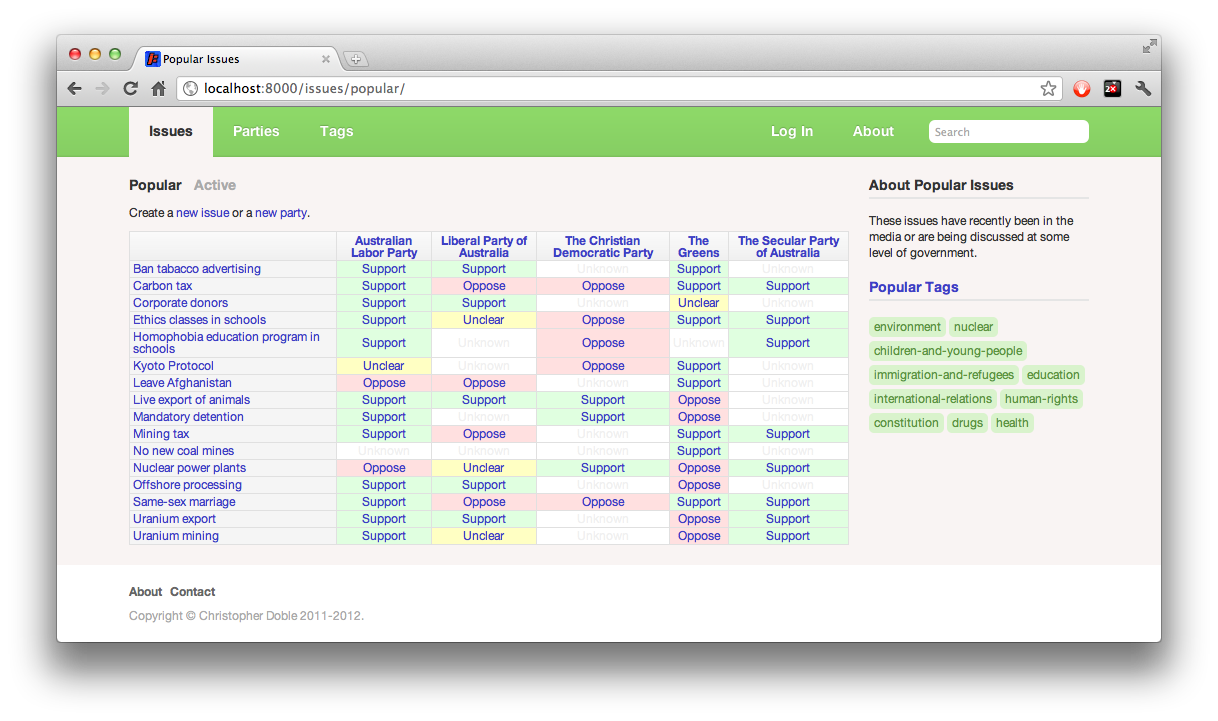Focus the browser address bar
Image resolution: width=1218 pixels, height=721 pixels.
coord(620,88)
